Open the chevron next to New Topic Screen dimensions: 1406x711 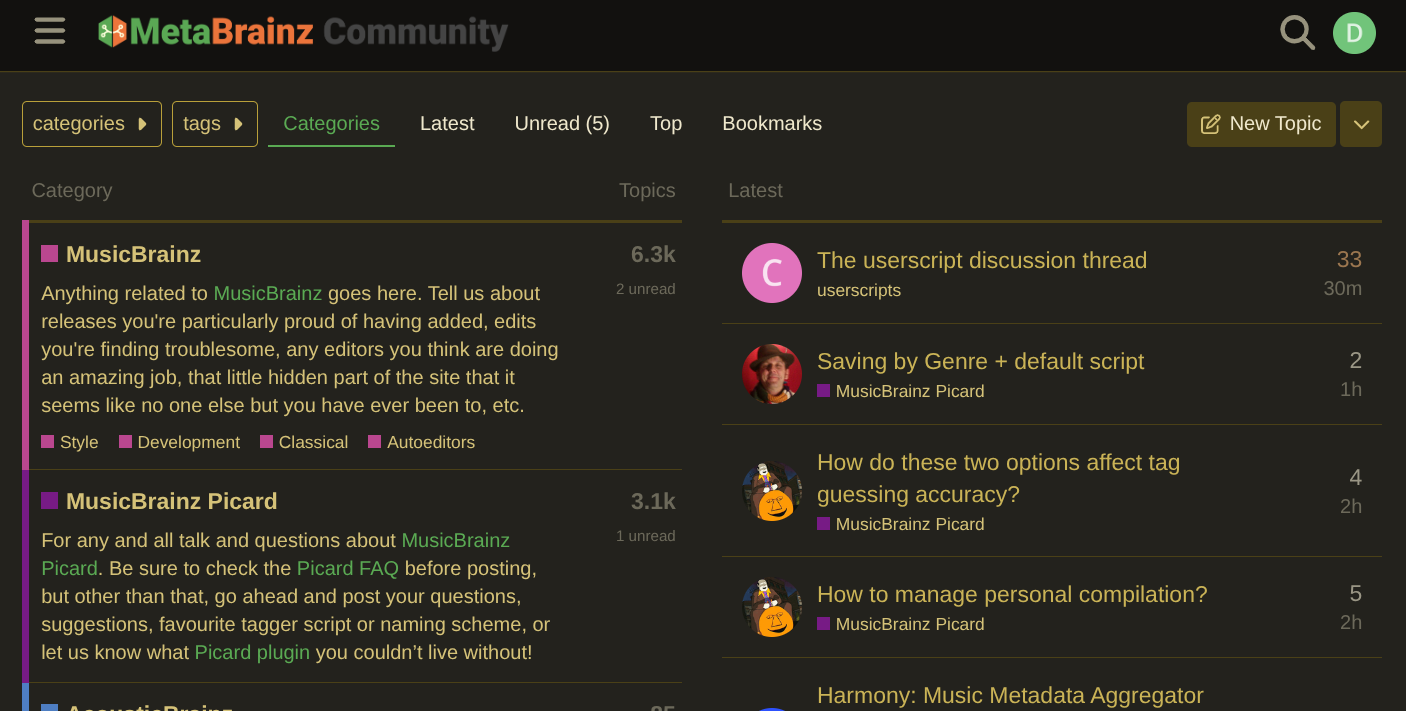click(x=1361, y=124)
